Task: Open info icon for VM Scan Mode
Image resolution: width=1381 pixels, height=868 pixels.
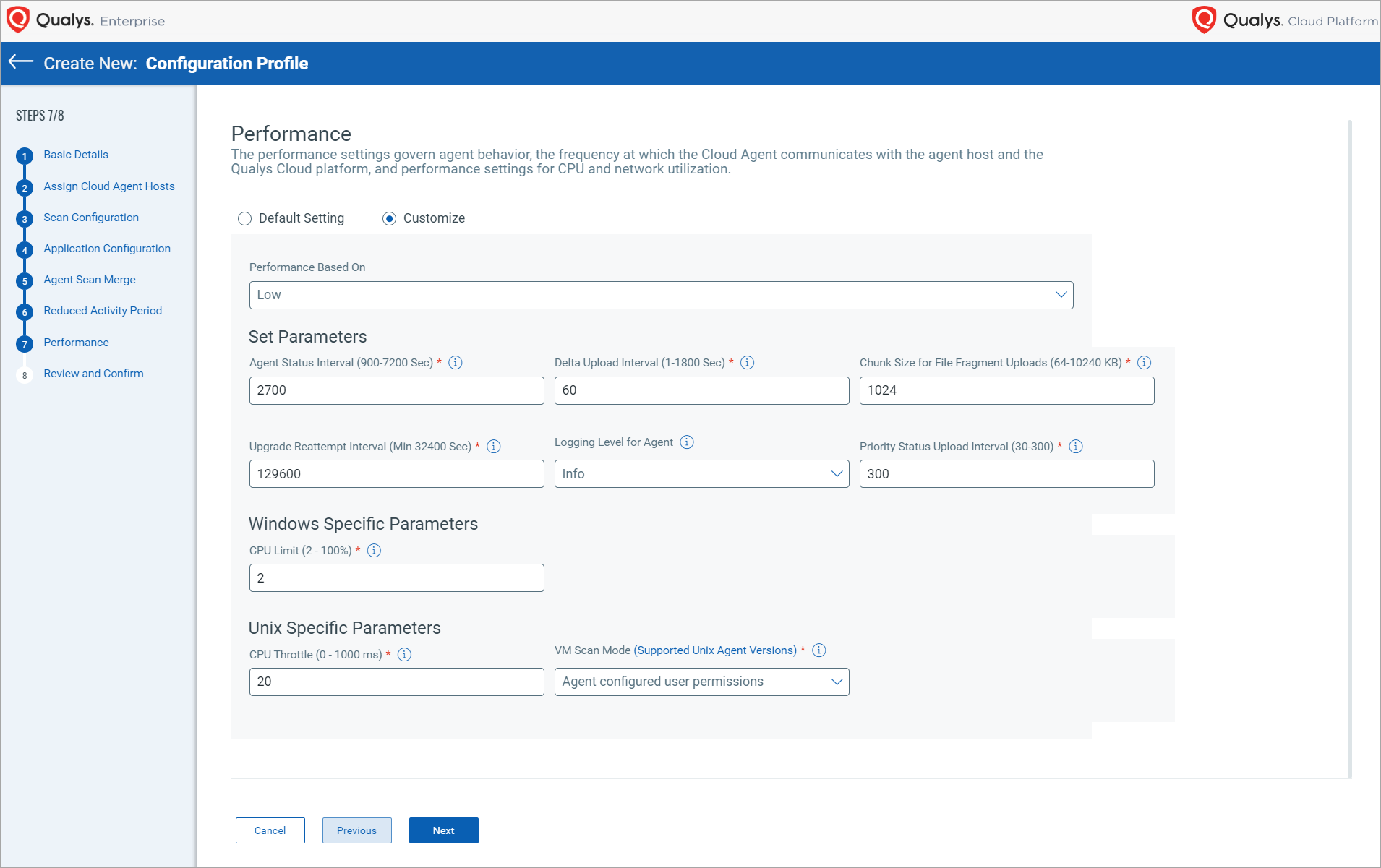Action: coord(819,650)
